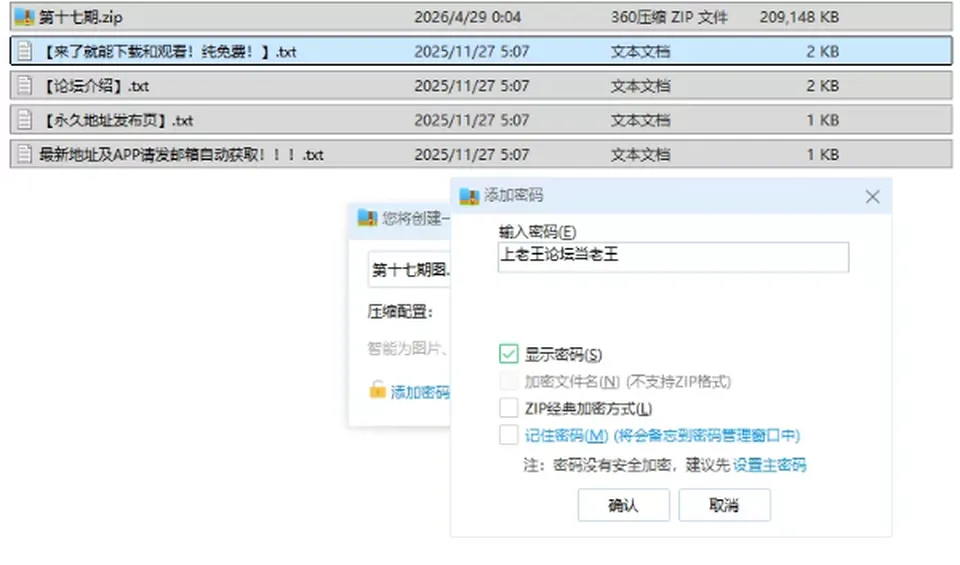Toggle the disabled 加密文件名(N) checkbox
Screen dimensions: 960x565
[509, 381]
